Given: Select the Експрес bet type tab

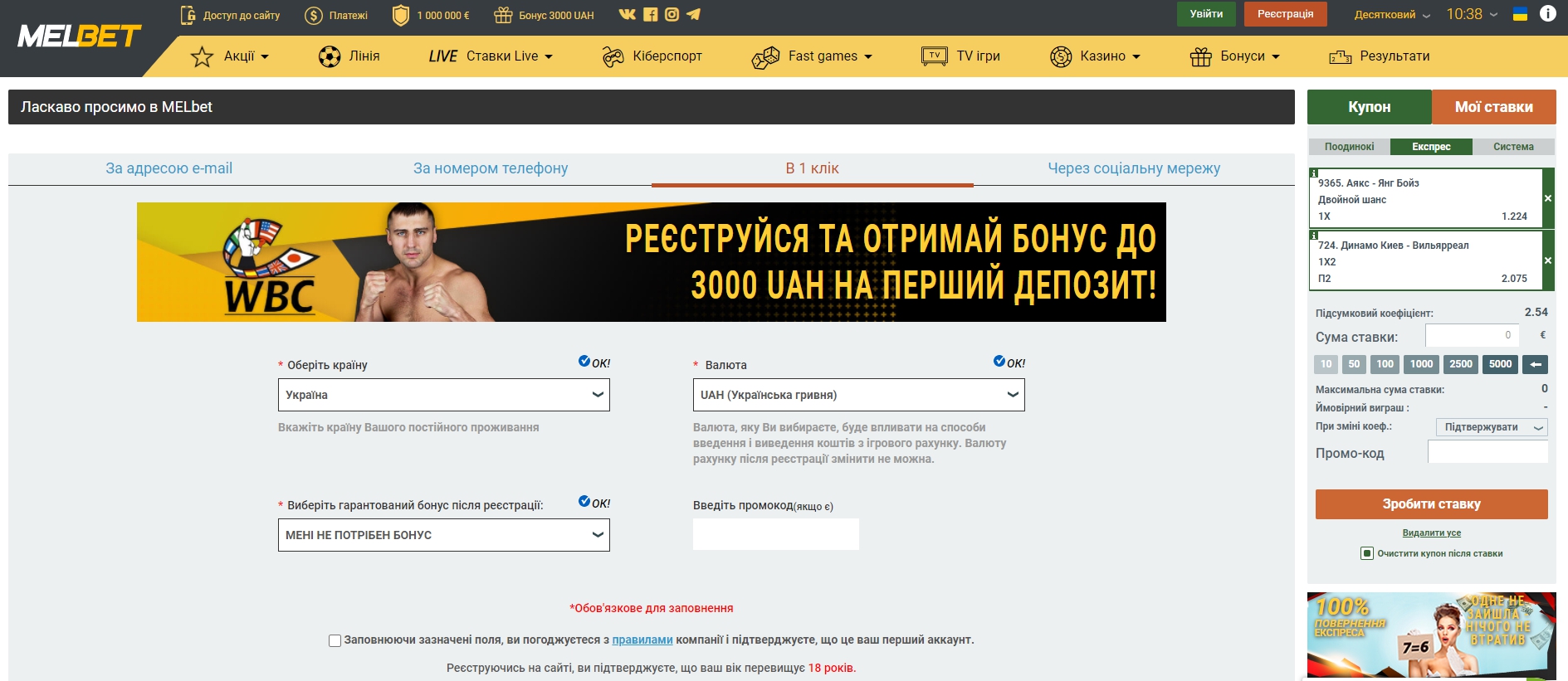Looking at the screenshot, I should point(1432,147).
